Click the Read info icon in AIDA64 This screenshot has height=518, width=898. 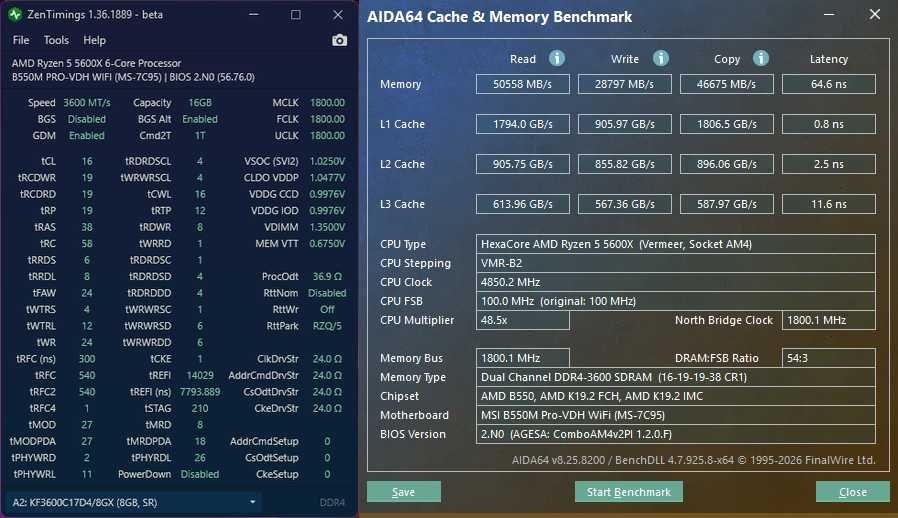(557, 58)
